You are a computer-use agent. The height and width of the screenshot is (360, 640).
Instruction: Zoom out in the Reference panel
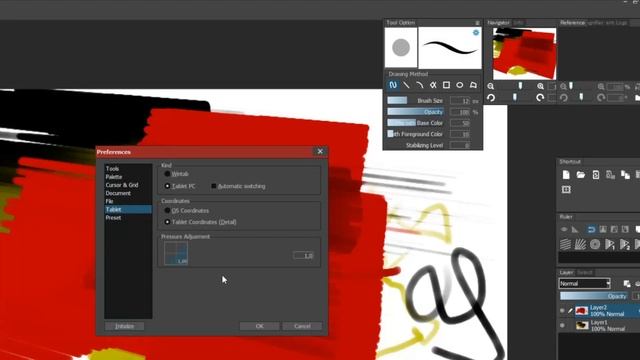tap(563, 86)
